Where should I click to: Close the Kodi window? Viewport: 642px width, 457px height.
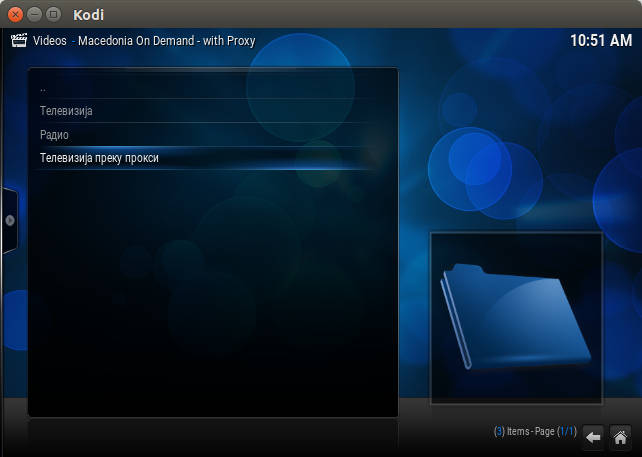15,14
